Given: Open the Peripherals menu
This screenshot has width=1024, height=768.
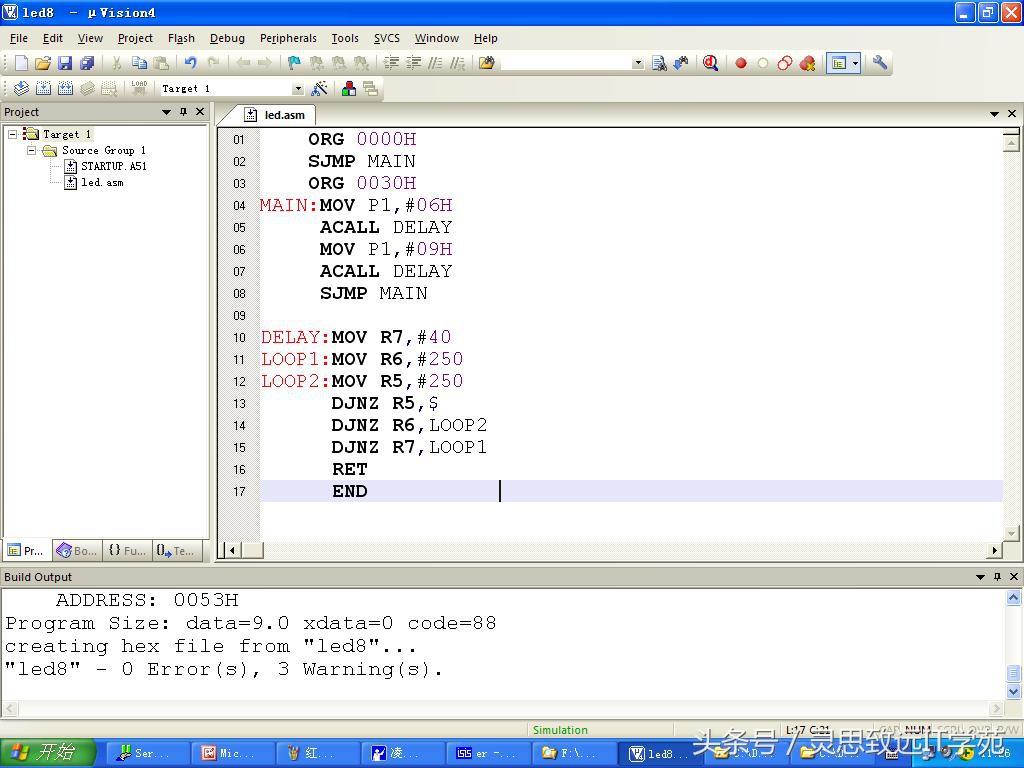Looking at the screenshot, I should coord(288,38).
